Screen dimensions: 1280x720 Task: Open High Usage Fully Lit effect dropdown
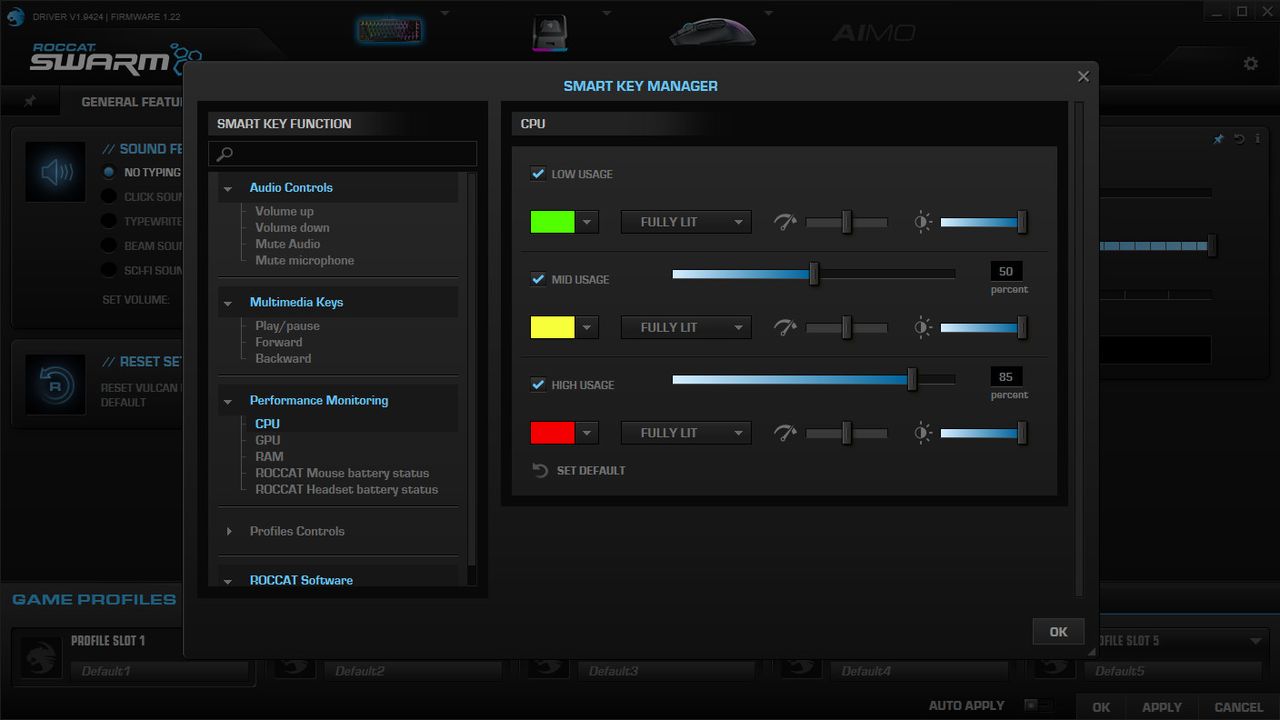[686, 433]
